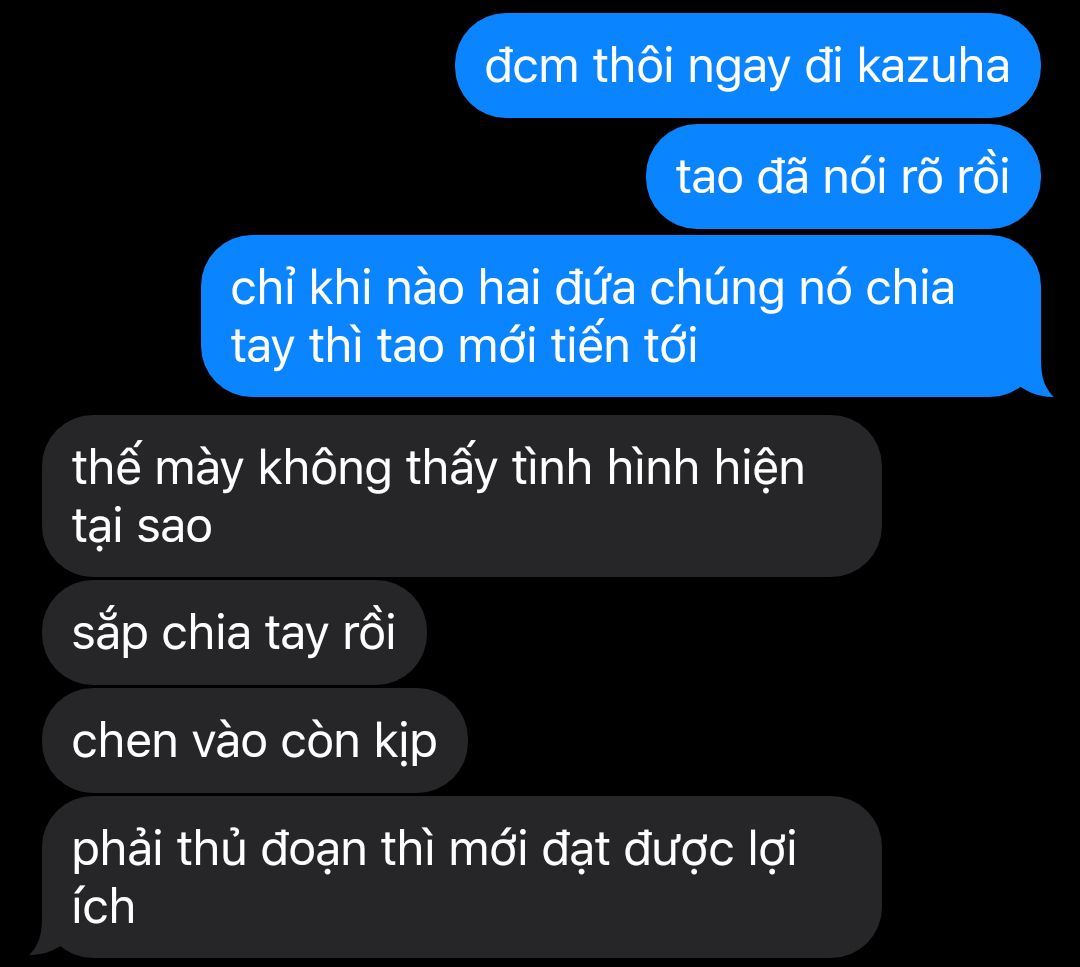Tap the "sắp chia tay rồi" bubble
The height and width of the screenshot is (967, 1080).
tap(234, 632)
